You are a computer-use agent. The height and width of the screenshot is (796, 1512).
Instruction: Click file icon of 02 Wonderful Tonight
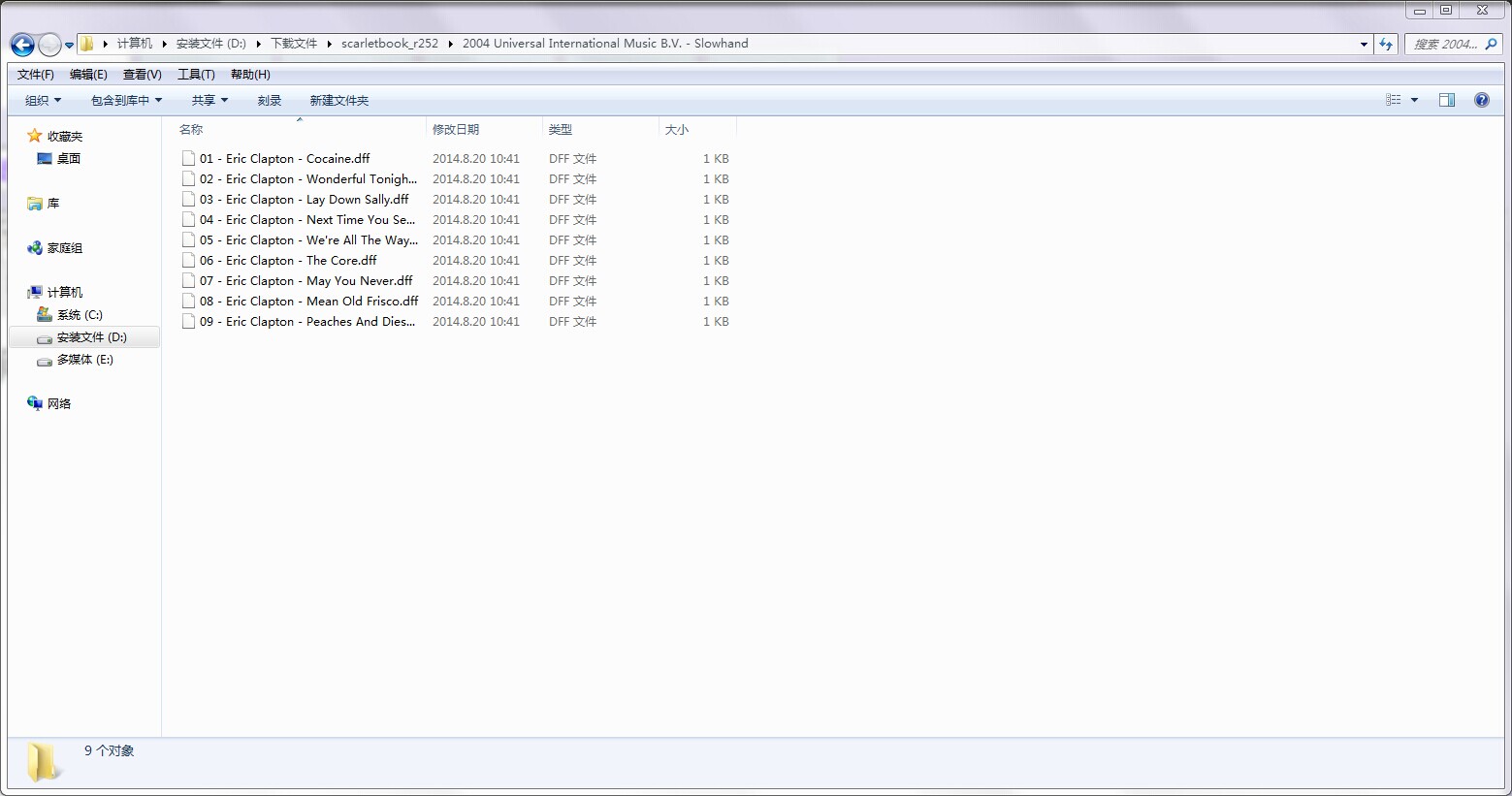click(x=189, y=178)
